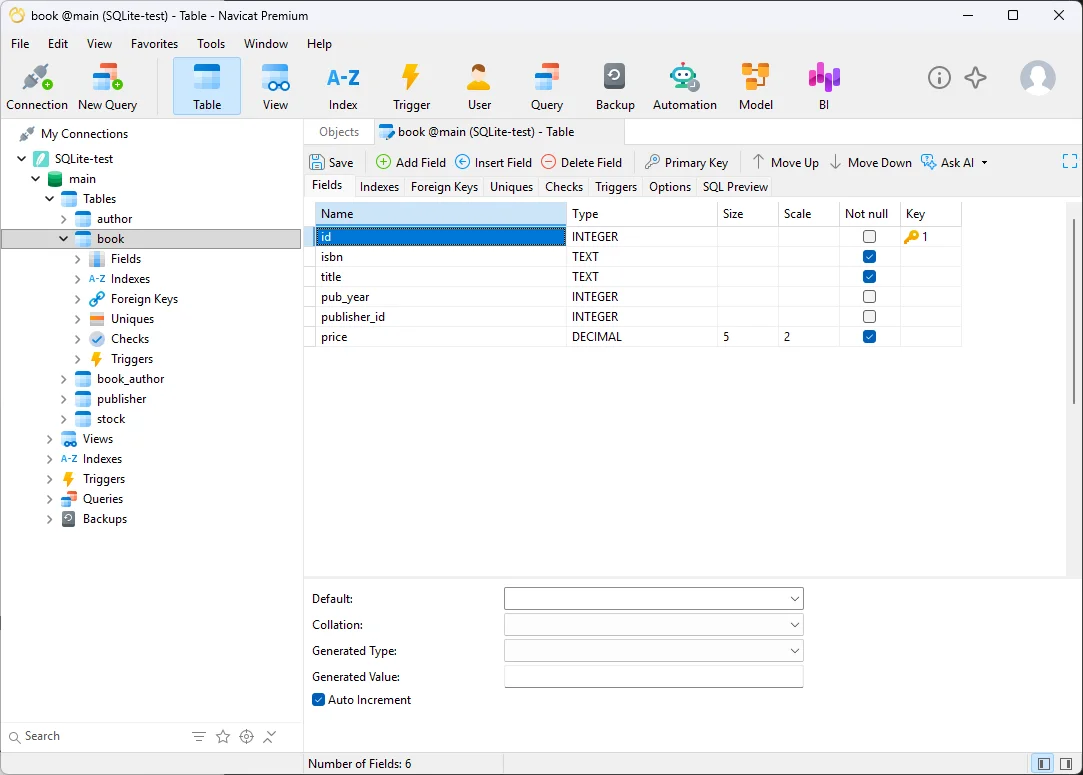The width and height of the screenshot is (1083, 775).
Task: Click the filter lines icon beside Search
Action: click(199, 736)
